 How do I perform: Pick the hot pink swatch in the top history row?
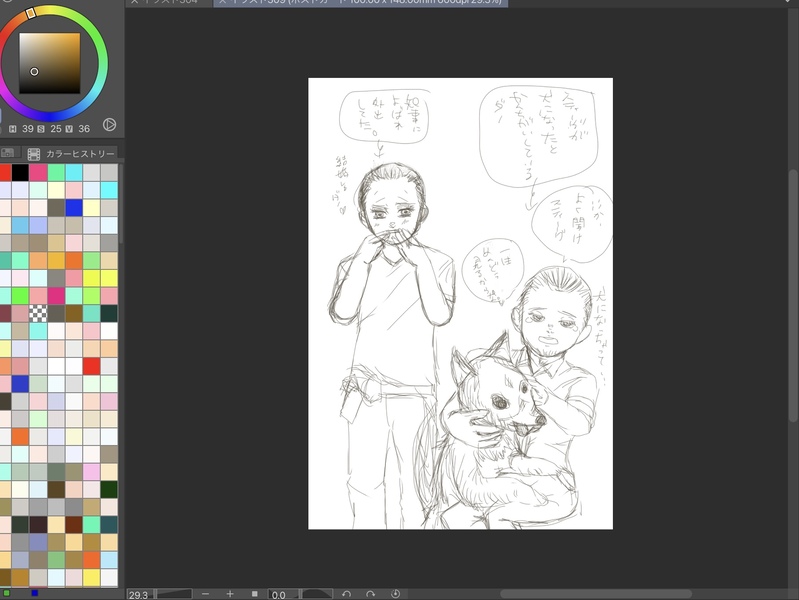click(38, 172)
